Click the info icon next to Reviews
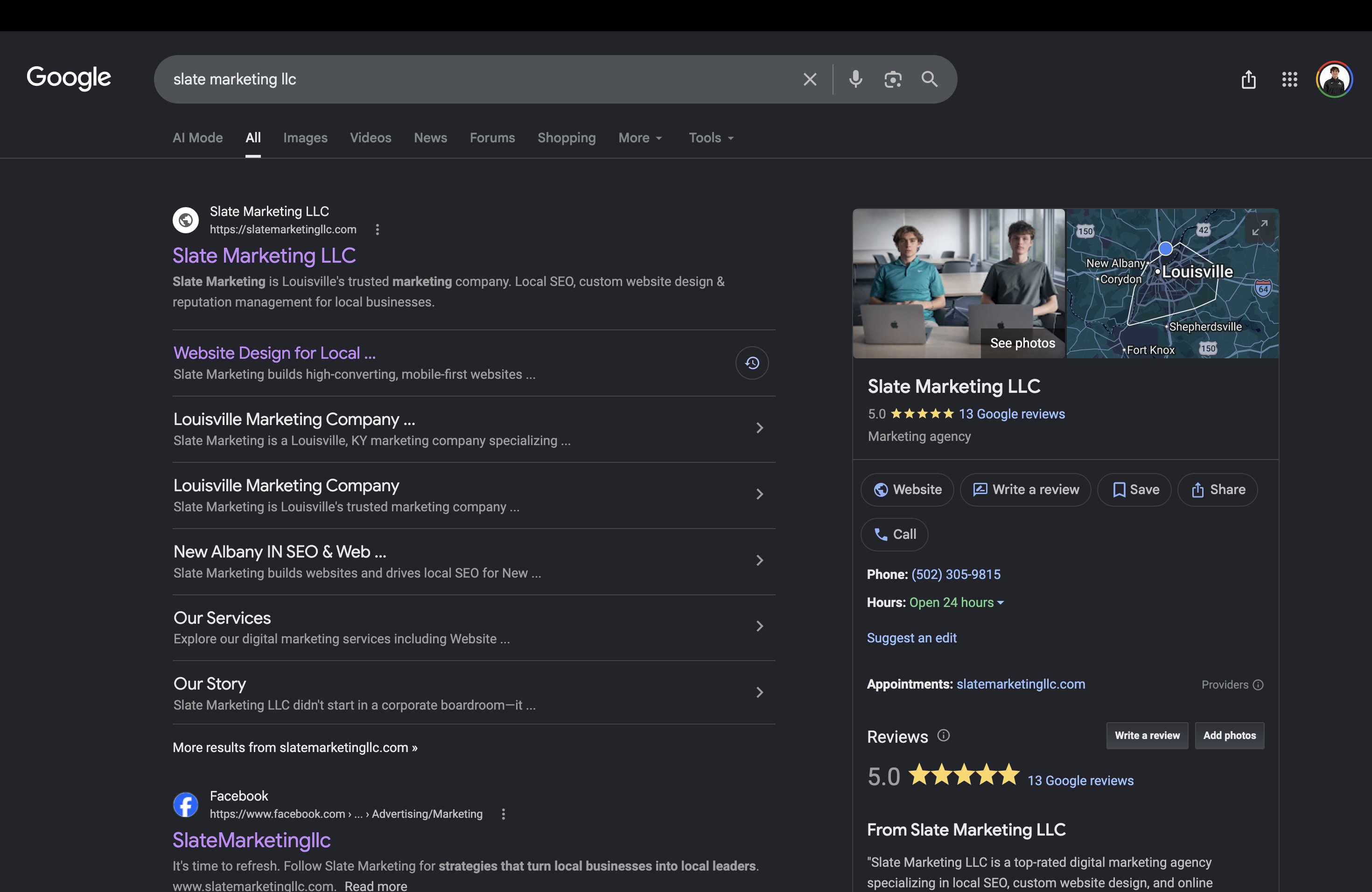The width and height of the screenshot is (1372, 892). (x=944, y=735)
